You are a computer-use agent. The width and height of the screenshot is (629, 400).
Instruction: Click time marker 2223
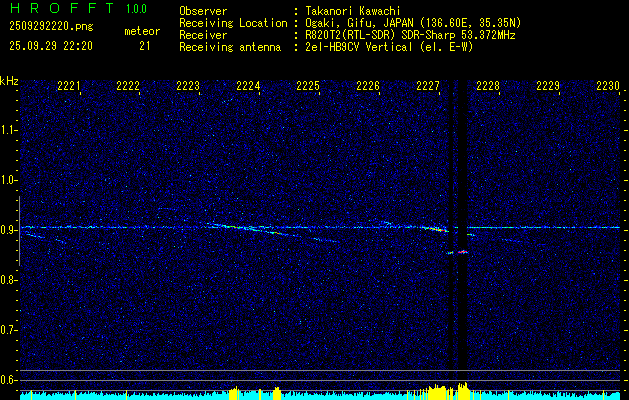tap(188, 86)
